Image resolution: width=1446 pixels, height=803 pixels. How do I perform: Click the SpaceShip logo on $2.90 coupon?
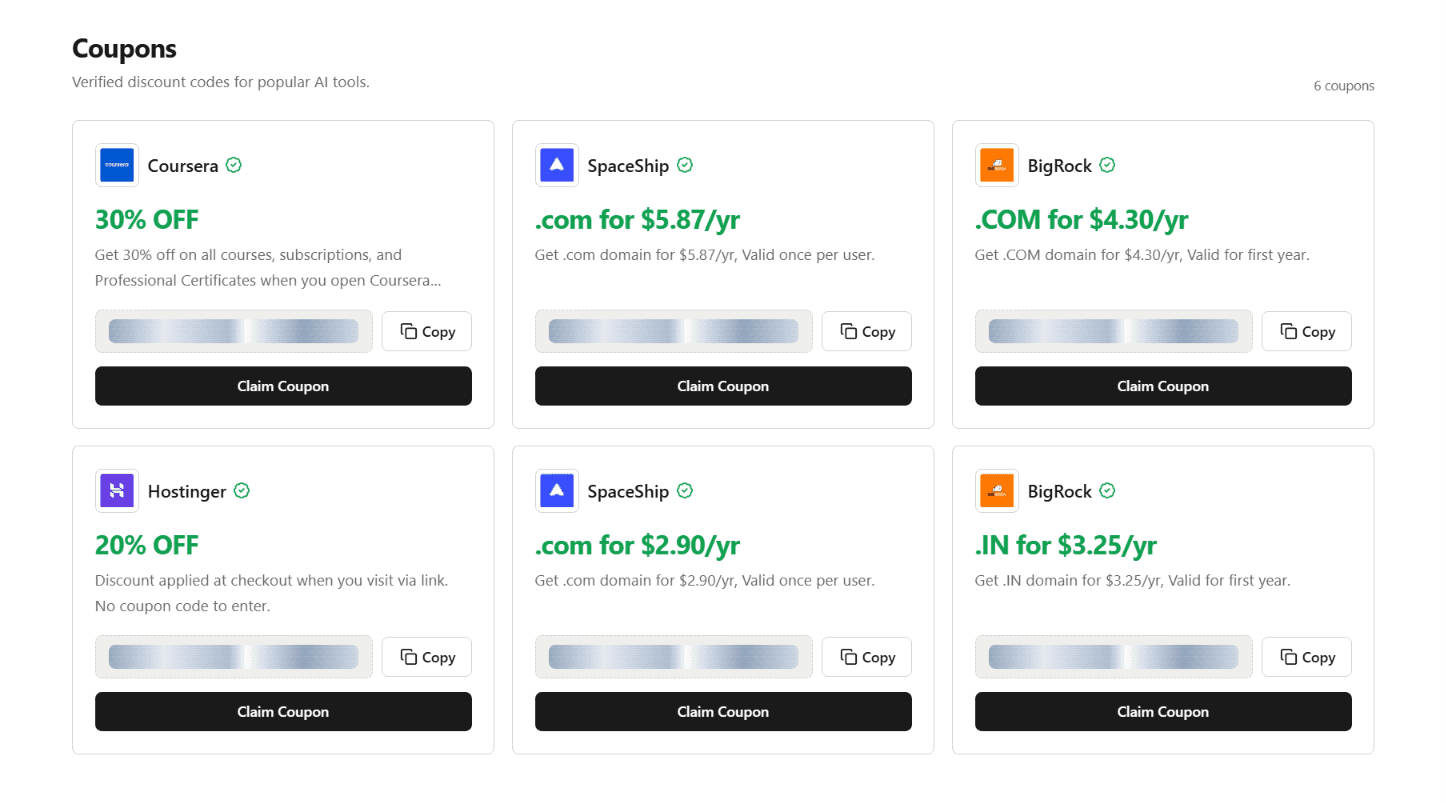point(557,491)
